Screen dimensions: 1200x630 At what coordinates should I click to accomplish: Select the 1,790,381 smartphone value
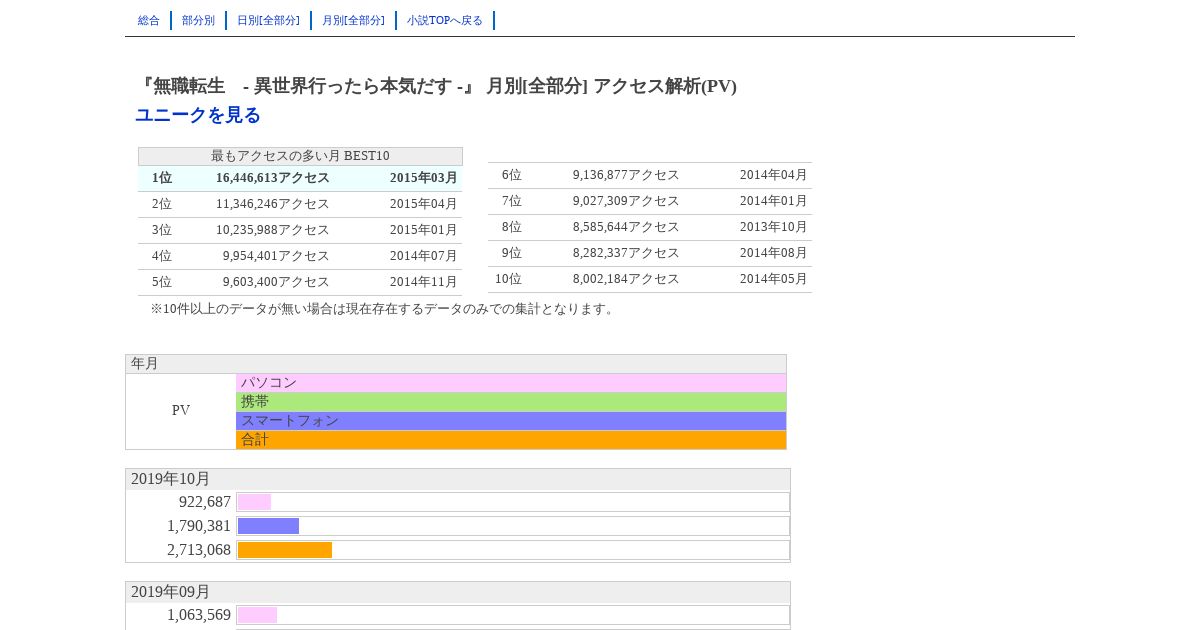coord(199,526)
